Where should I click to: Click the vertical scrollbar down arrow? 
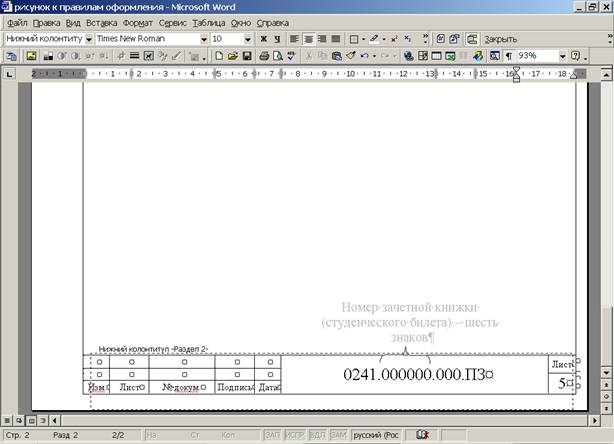pos(606,373)
